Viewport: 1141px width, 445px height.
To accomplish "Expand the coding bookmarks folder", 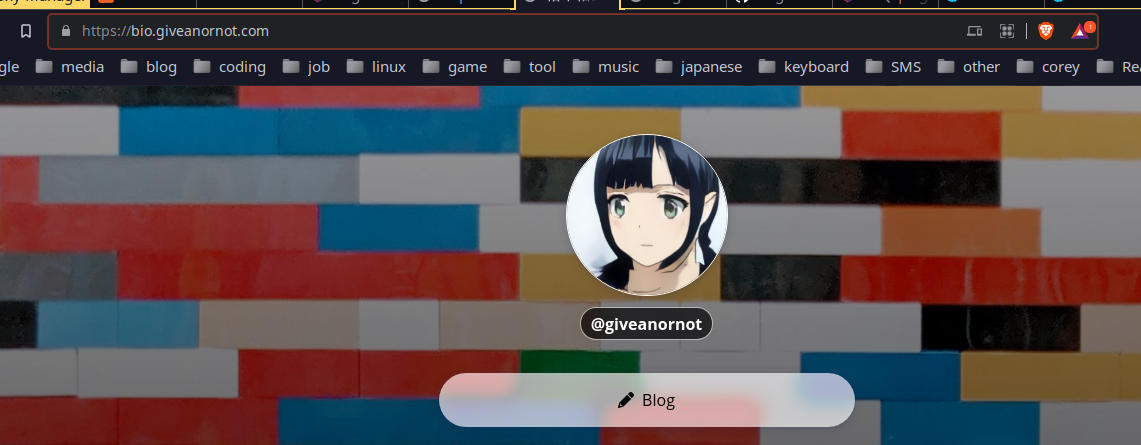I will [230, 67].
